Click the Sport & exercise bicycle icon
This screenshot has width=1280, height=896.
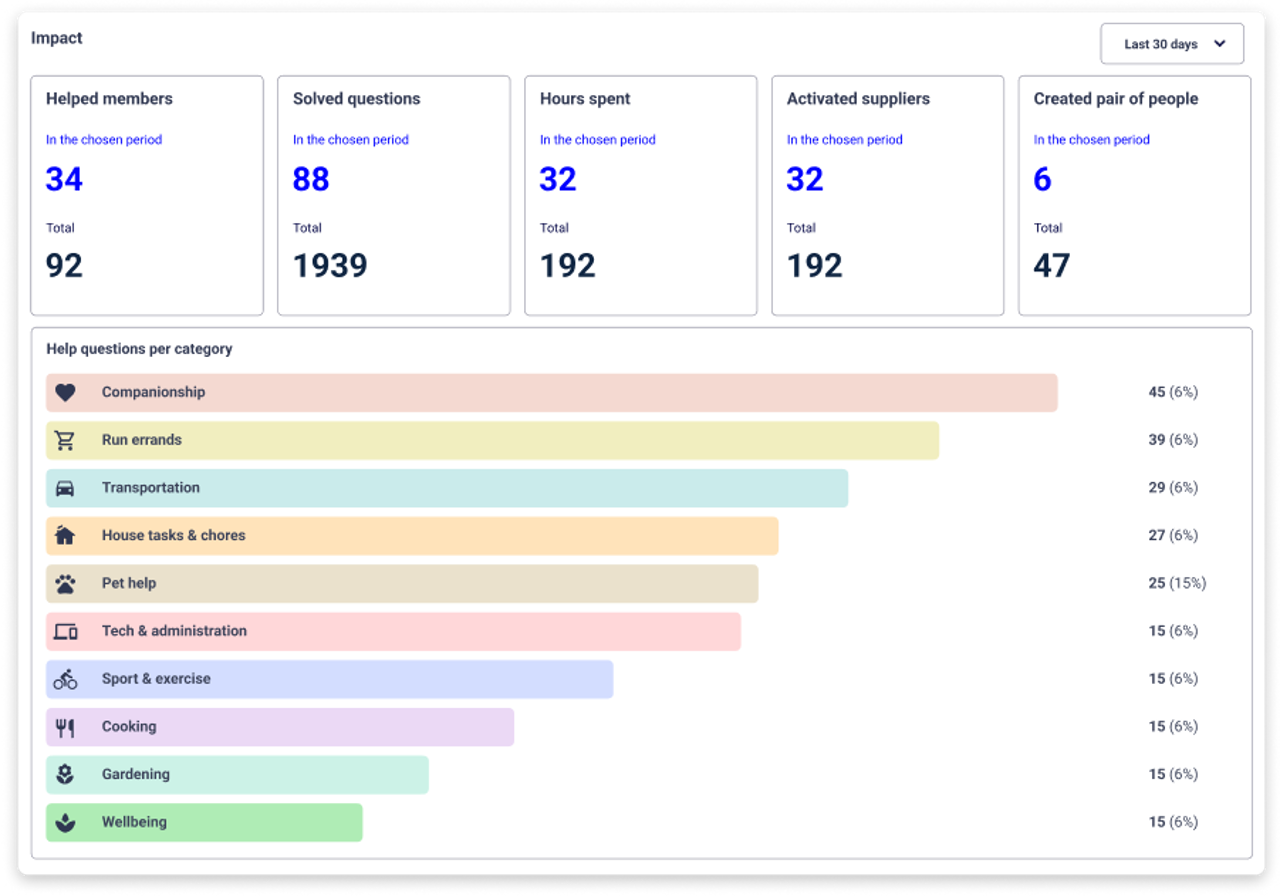[x=65, y=679]
